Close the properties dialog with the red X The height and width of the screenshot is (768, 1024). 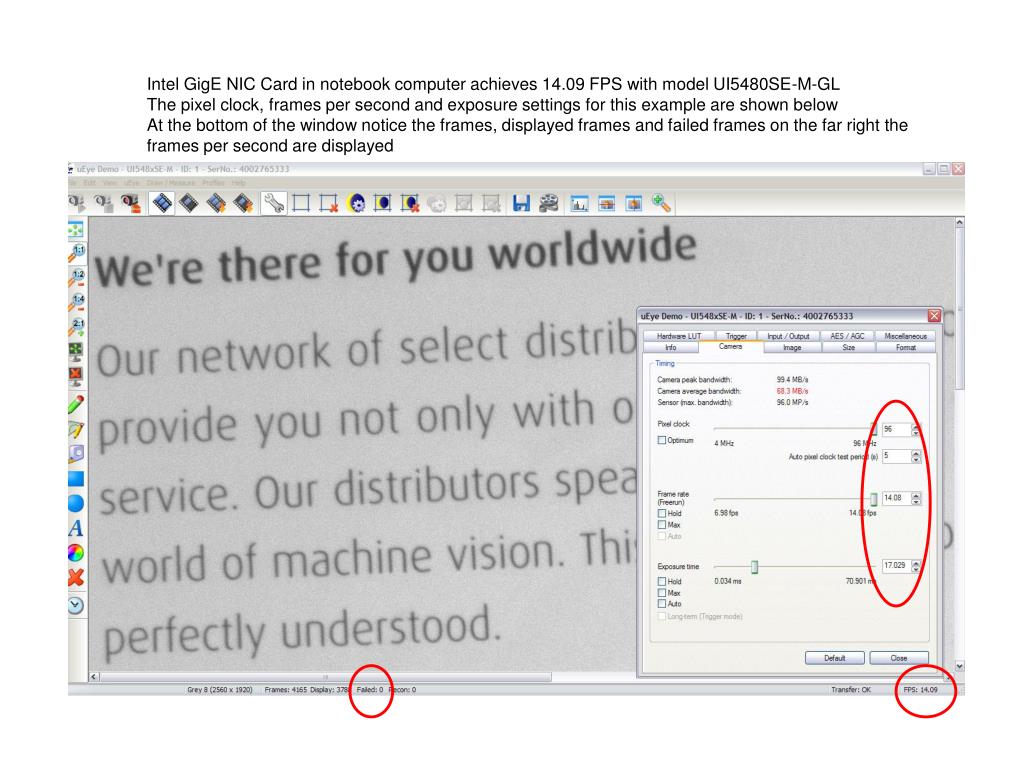point(934,316)
